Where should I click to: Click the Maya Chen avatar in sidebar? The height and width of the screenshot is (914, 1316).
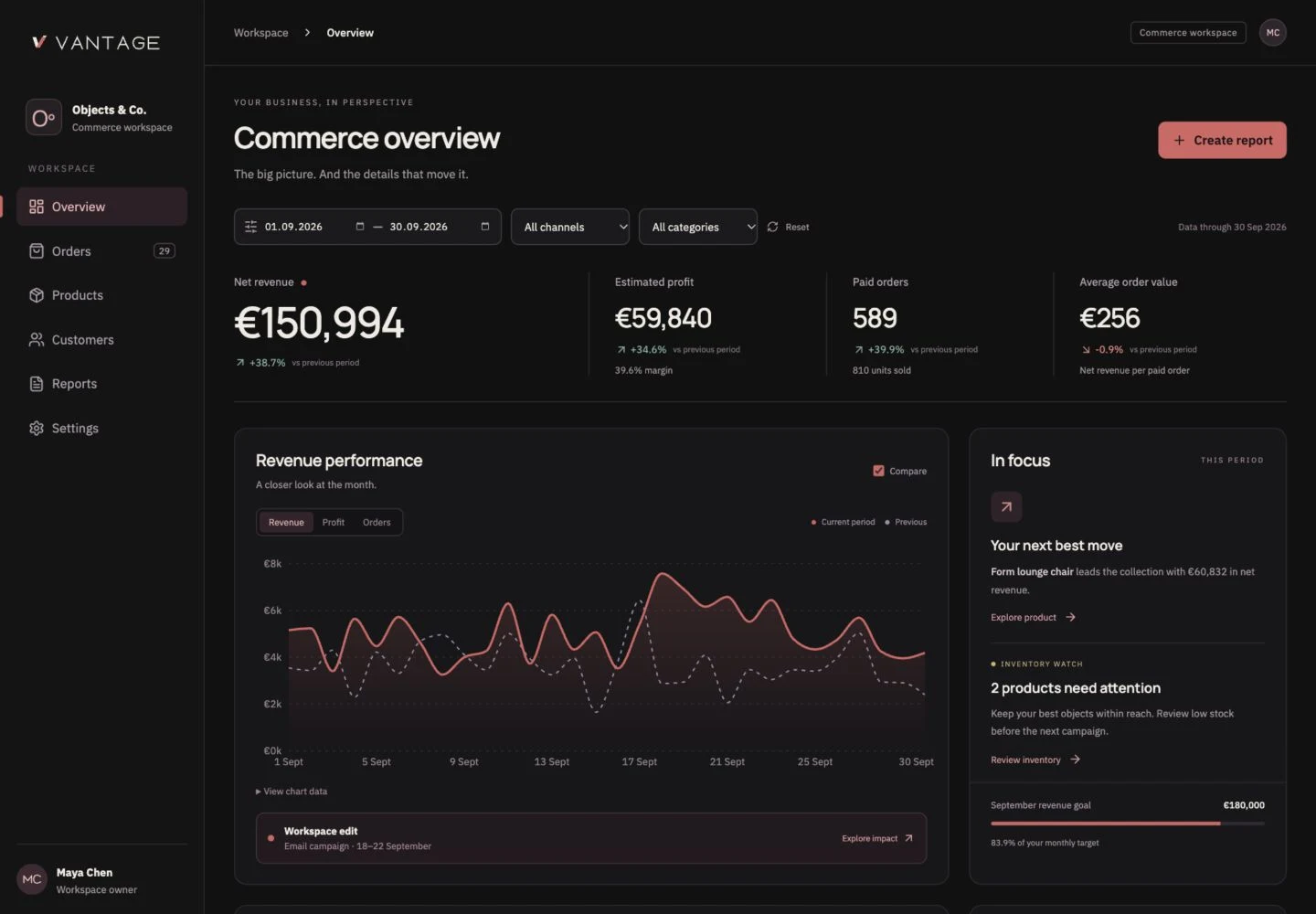coord(32,879)
